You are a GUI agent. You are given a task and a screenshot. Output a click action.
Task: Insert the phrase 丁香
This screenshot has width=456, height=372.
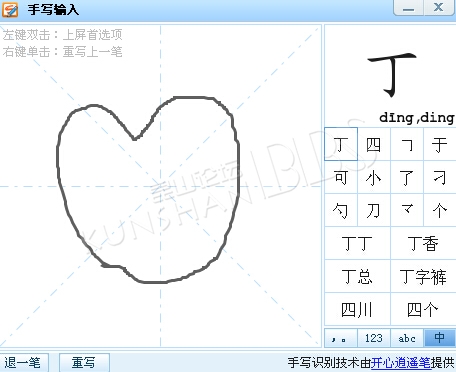(423, 243)
